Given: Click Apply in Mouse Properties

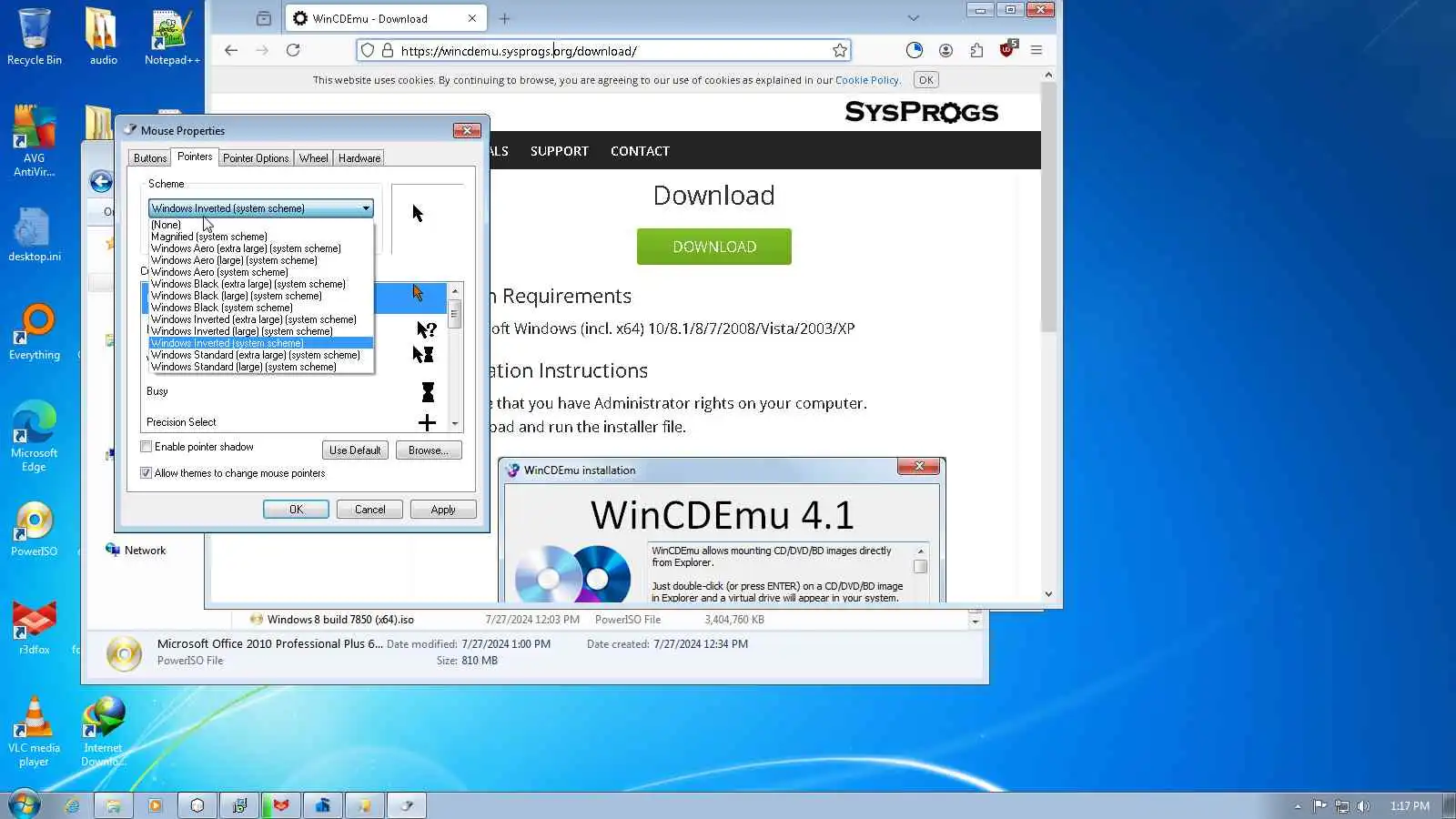Looking at the screenshot, I should click(x=443, y=510).
